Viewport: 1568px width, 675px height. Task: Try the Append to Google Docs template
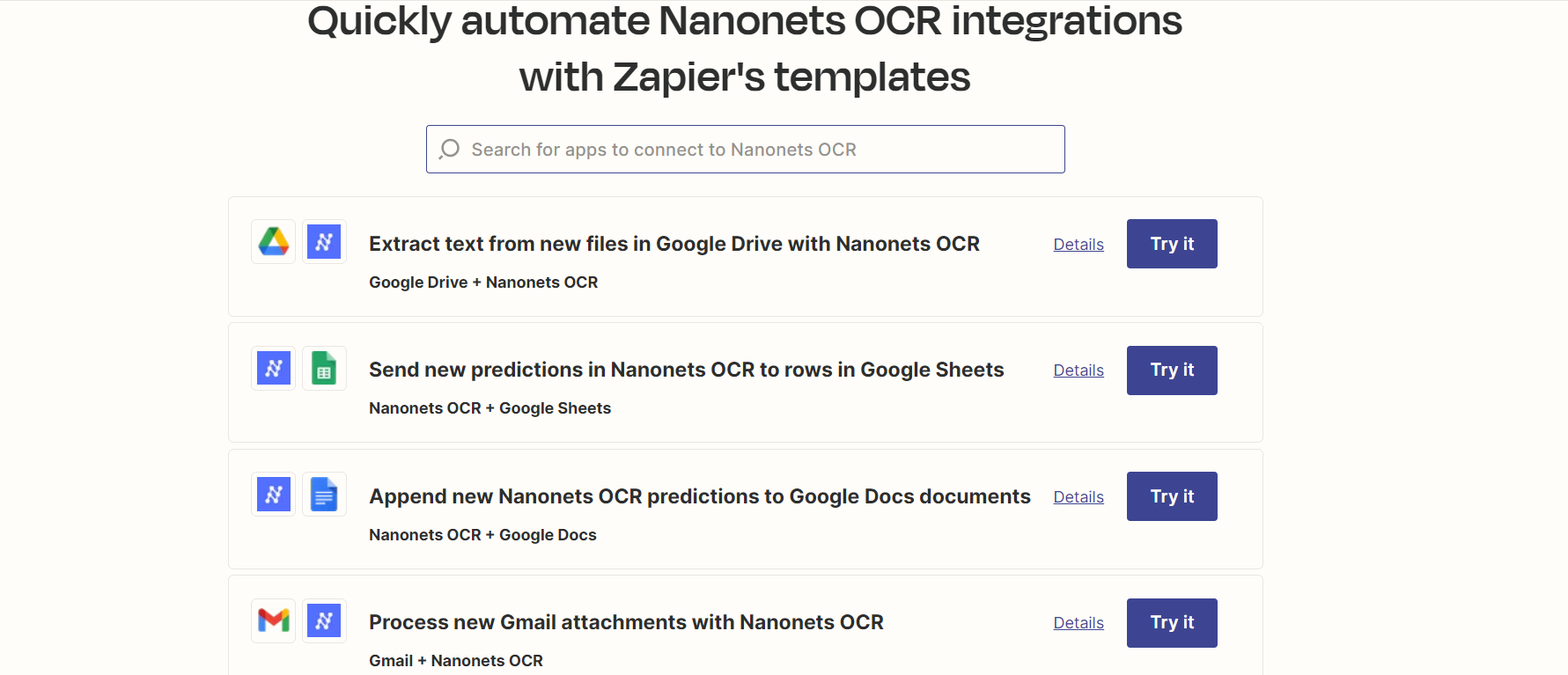click(x=1172, y=496)
